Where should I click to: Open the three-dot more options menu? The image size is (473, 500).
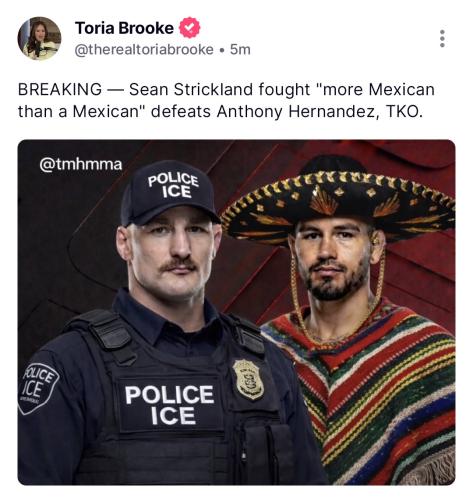(x=442, y=38)
